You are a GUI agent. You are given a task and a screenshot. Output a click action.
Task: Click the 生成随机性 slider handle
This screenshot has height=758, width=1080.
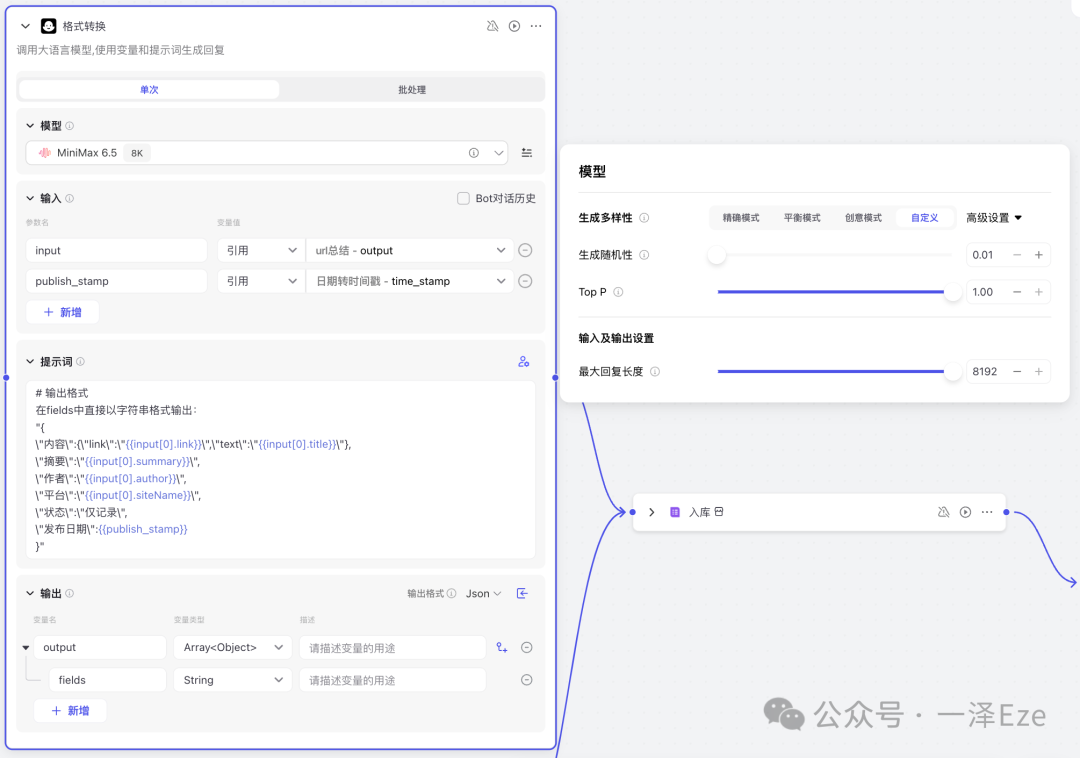pos(717,255)
